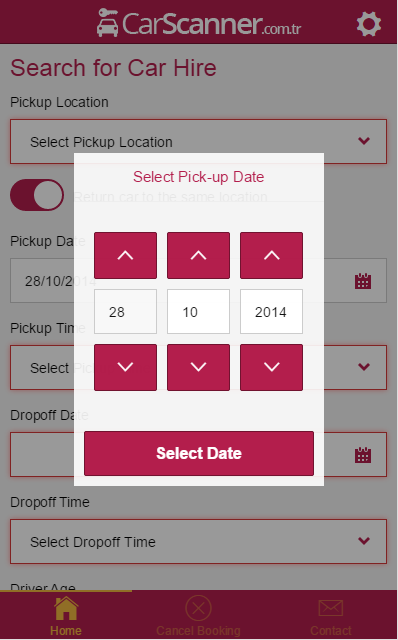Expand the Select Pickup Location dropdown

pos(198,142)
